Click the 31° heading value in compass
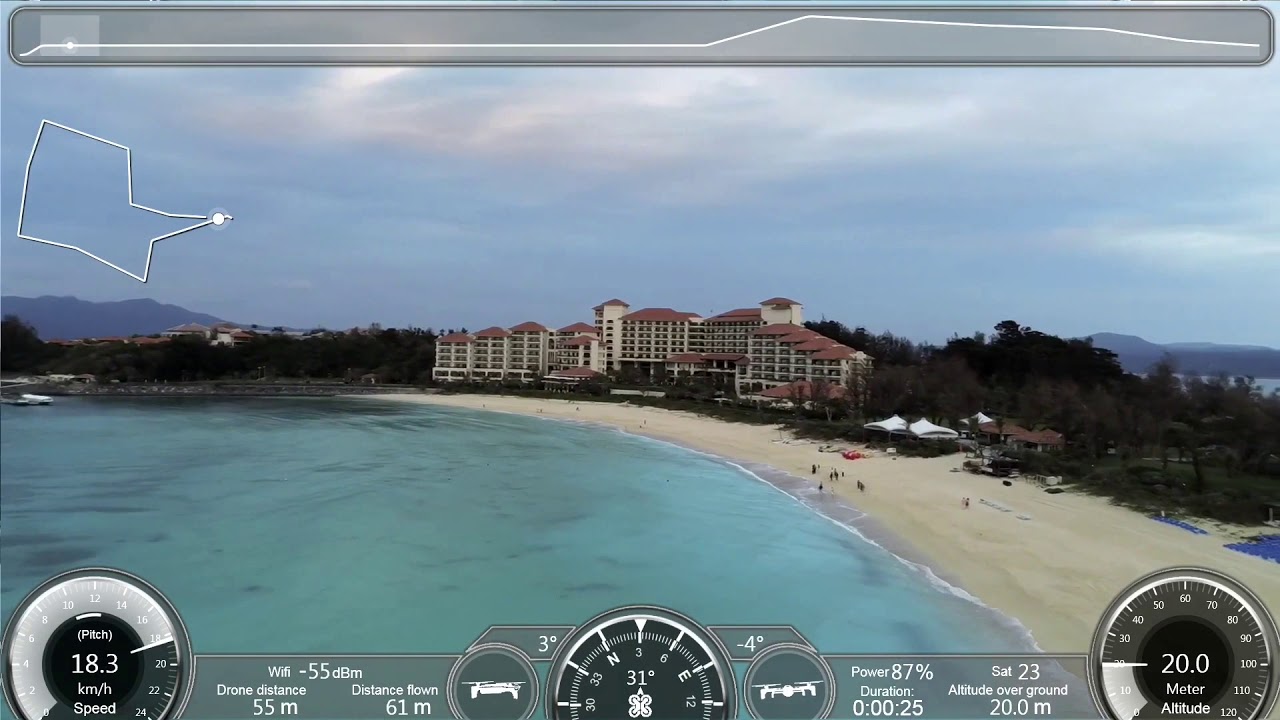The image size is (1280, 720). click(x=640, y=678)
